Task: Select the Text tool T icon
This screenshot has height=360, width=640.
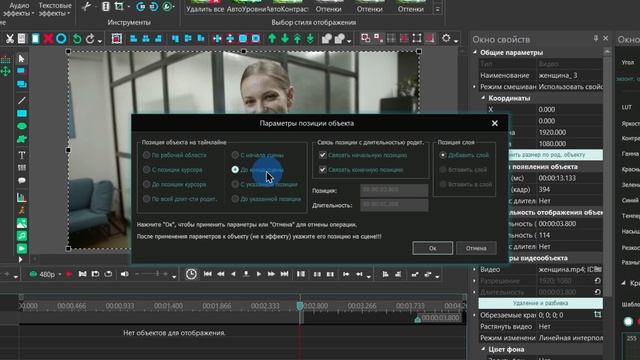Action: click(x=22, y=155)
